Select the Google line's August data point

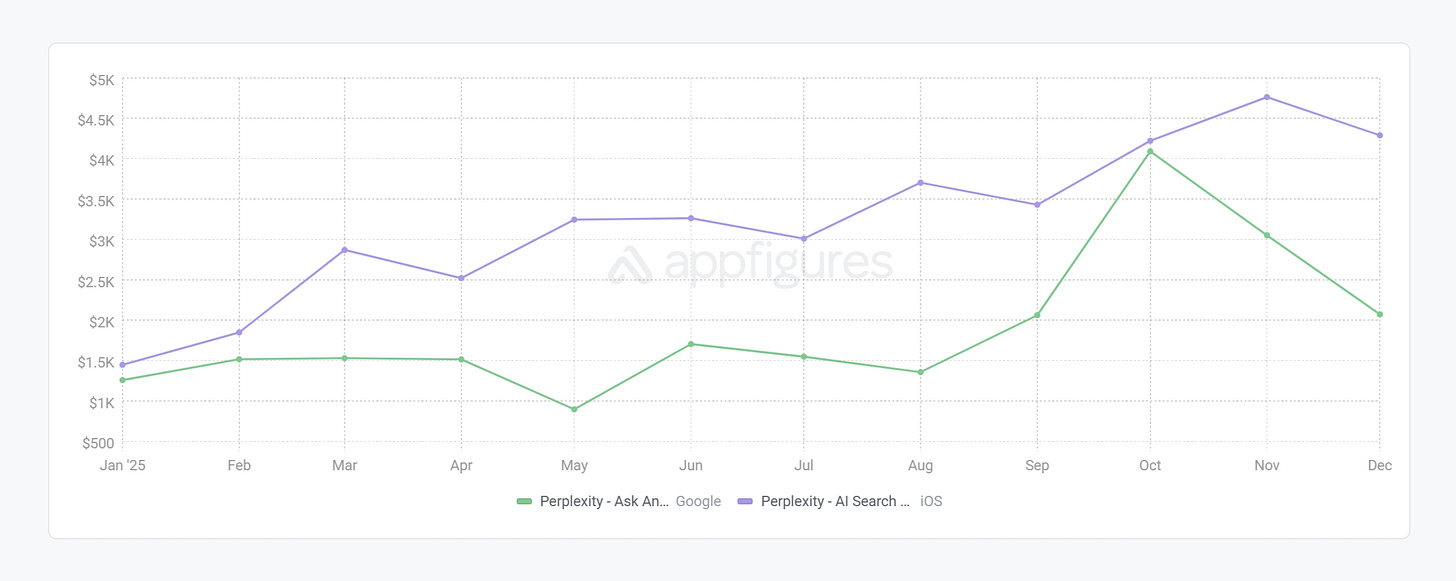(x=920, y=372)
